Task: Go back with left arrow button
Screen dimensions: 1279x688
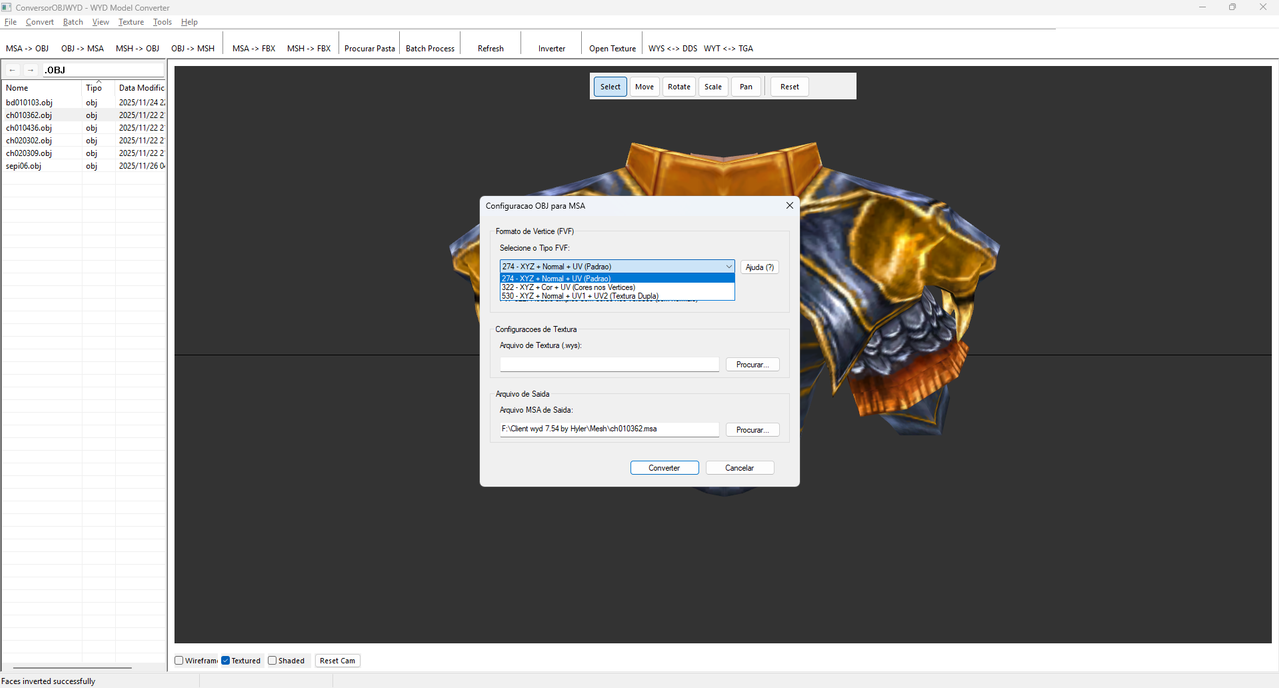Action: (x=12, y=70)
